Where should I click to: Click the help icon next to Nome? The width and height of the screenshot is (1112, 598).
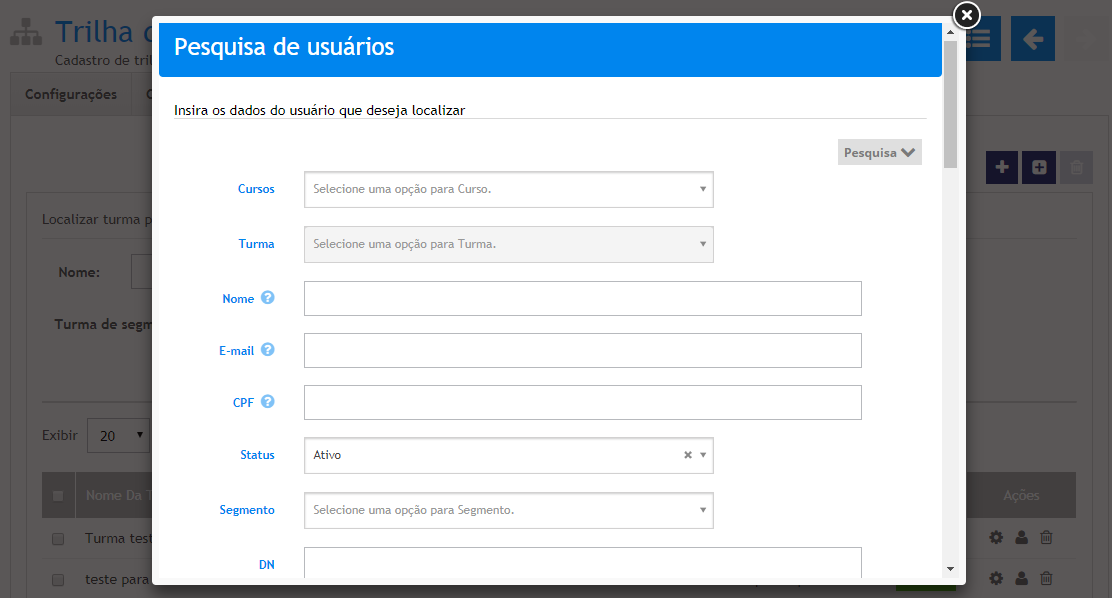click(x=267, y=298)
